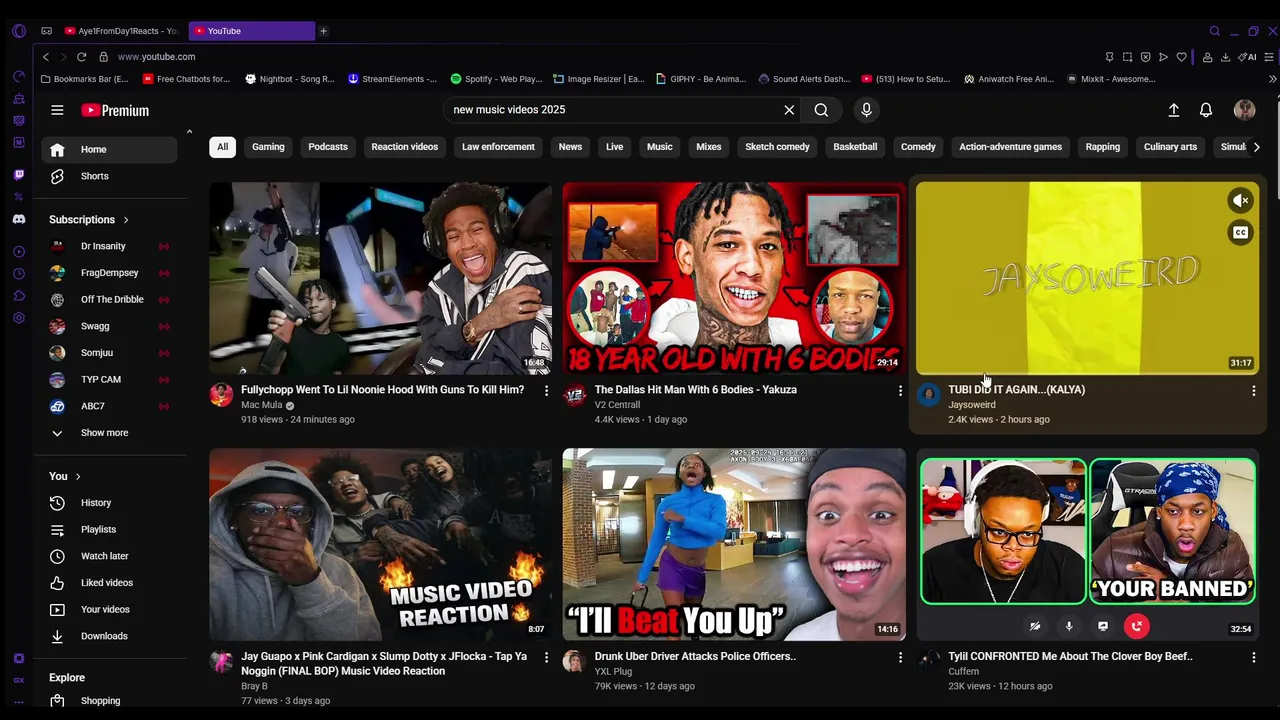Screen dimensions: 1280x720
Task: Select the Sketch comedy chip
Action: pos(777,147)
